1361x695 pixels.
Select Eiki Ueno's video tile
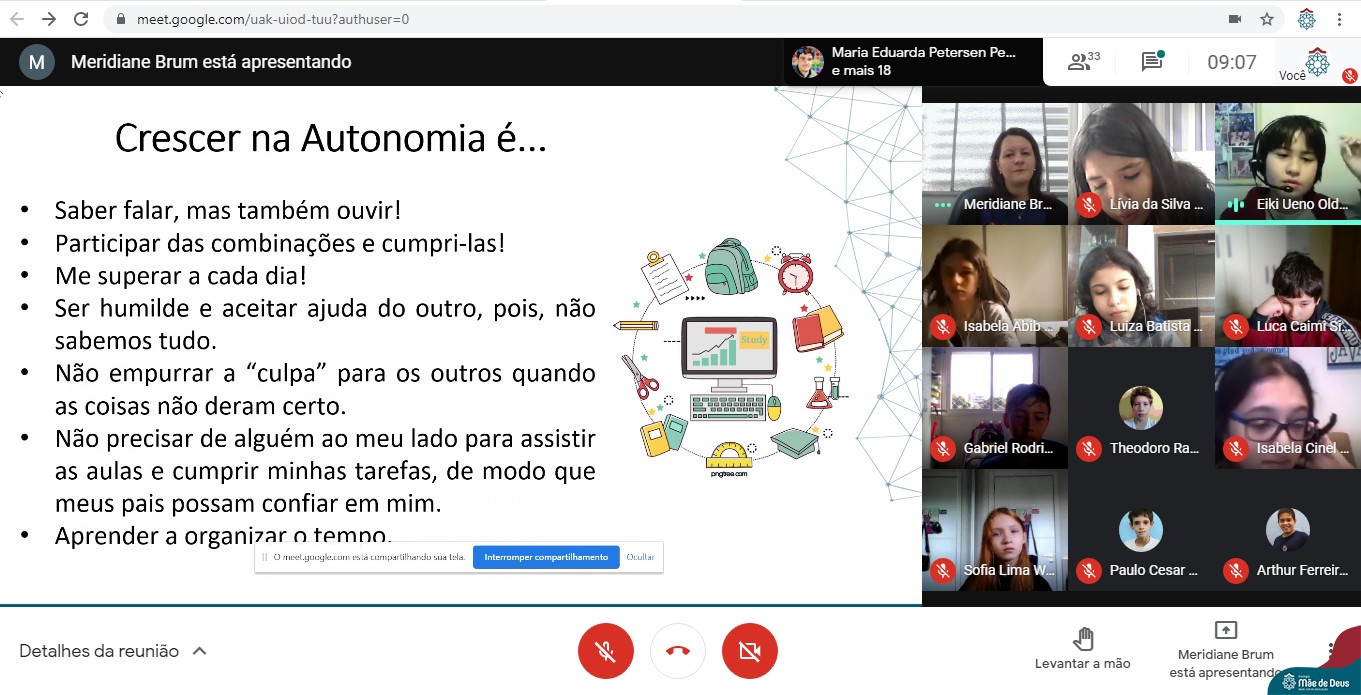1287,162
